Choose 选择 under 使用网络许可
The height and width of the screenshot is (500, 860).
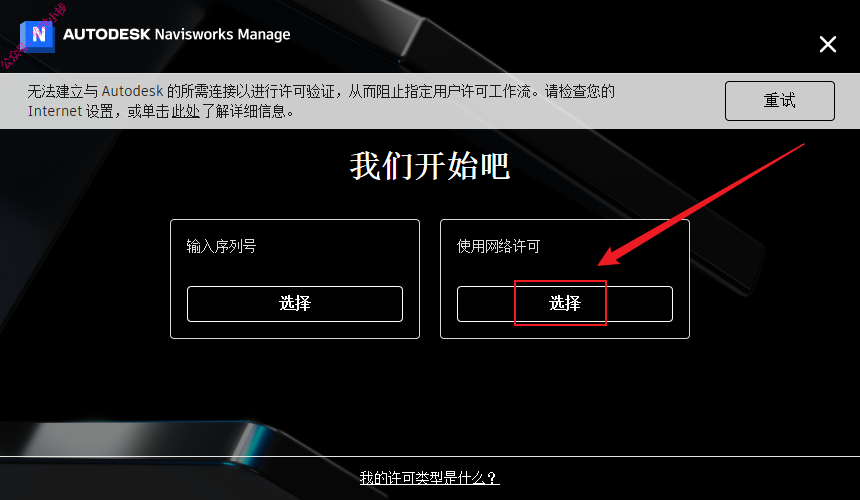click(564, 304)
